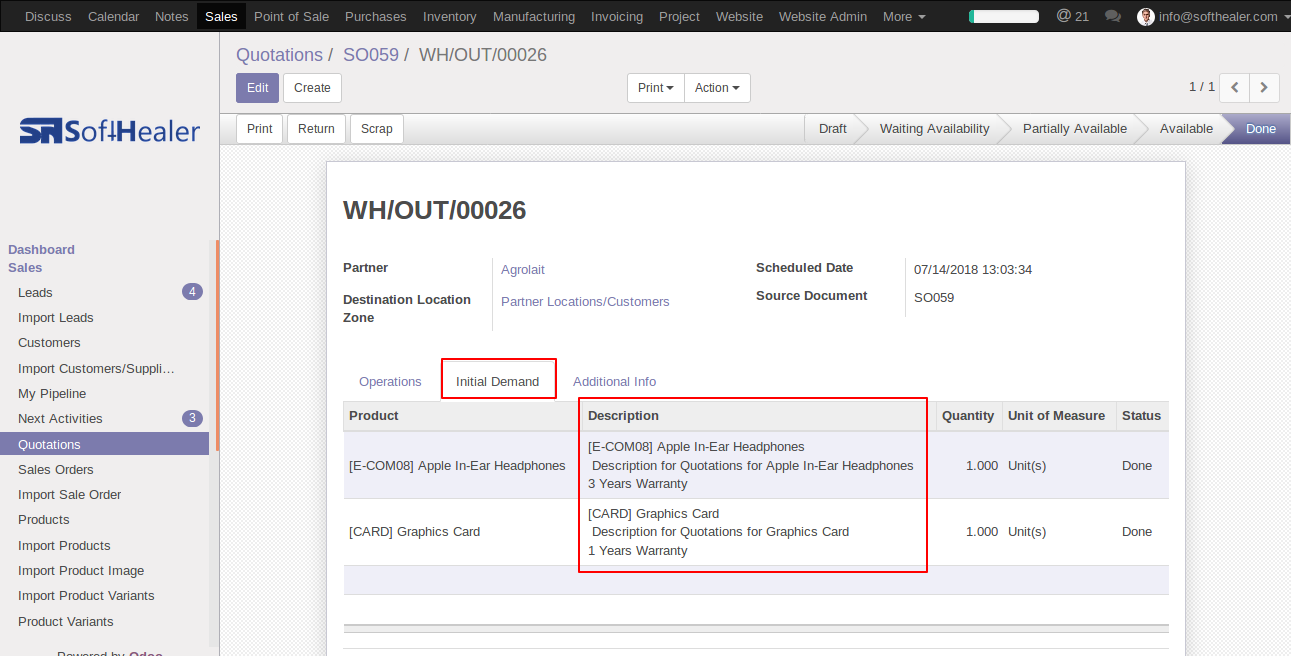Open the Purchases menu
This screenshot has width=1291, height=656.
[x=375, y=16]
